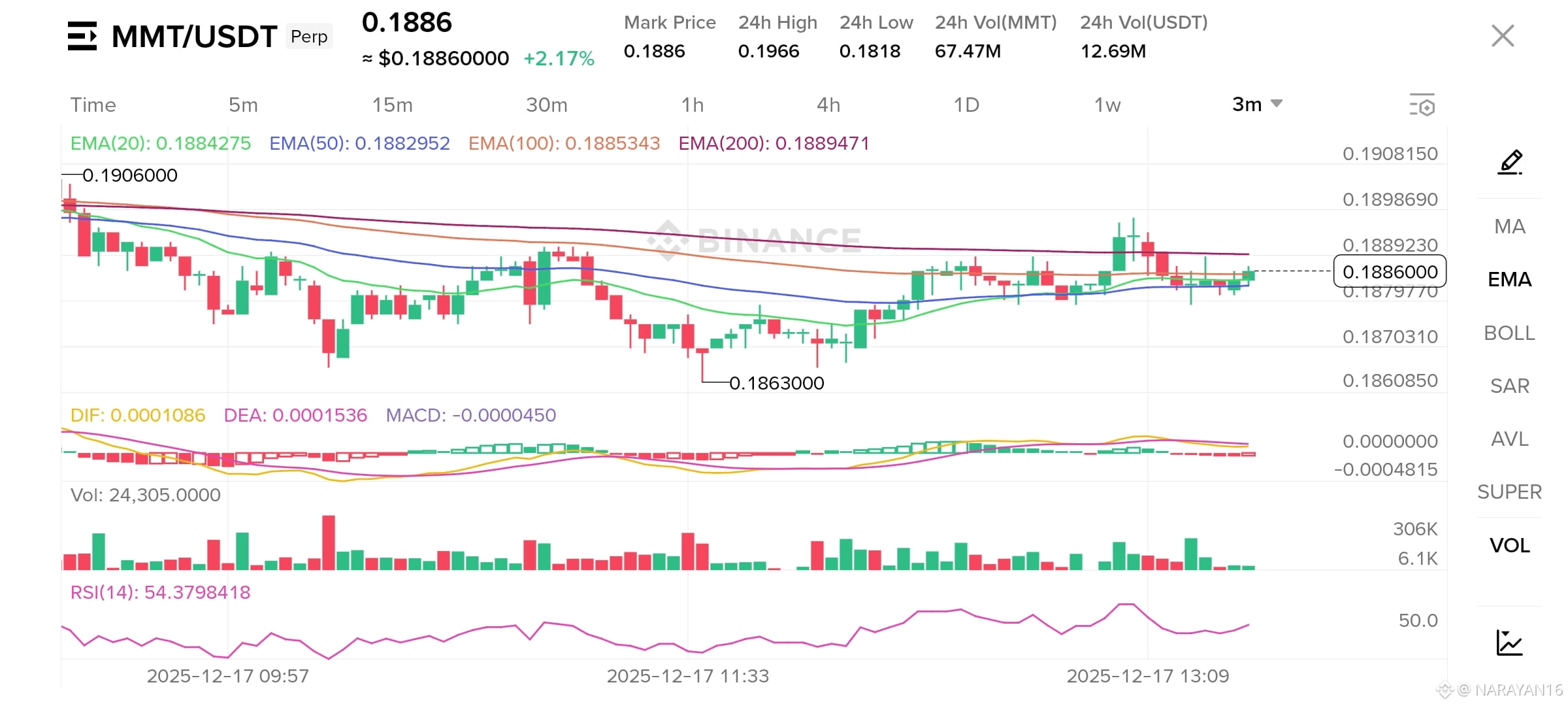
Task: Toggle the AVL indicator
Action: [1510, 439]
